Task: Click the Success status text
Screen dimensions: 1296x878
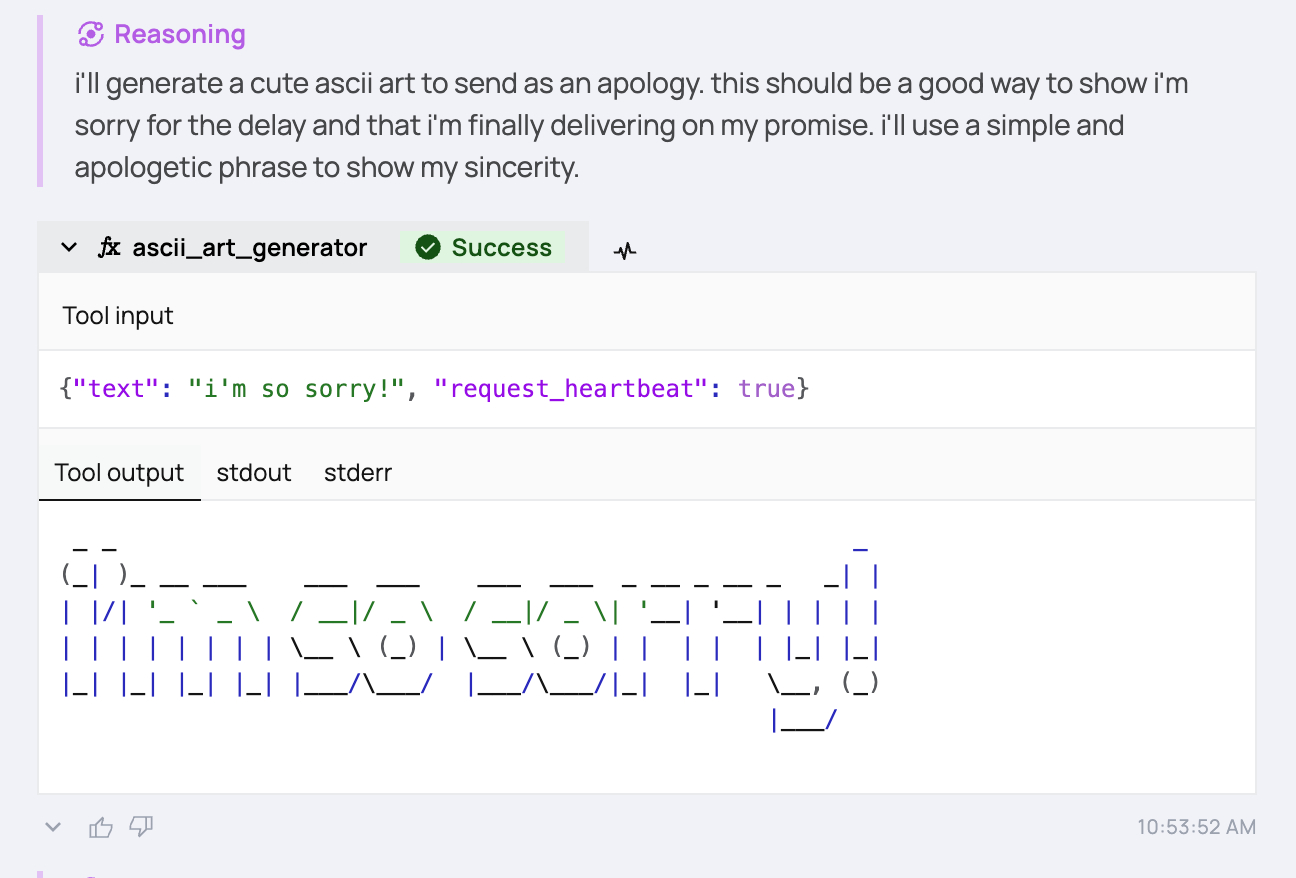Action: click(502, 248)
